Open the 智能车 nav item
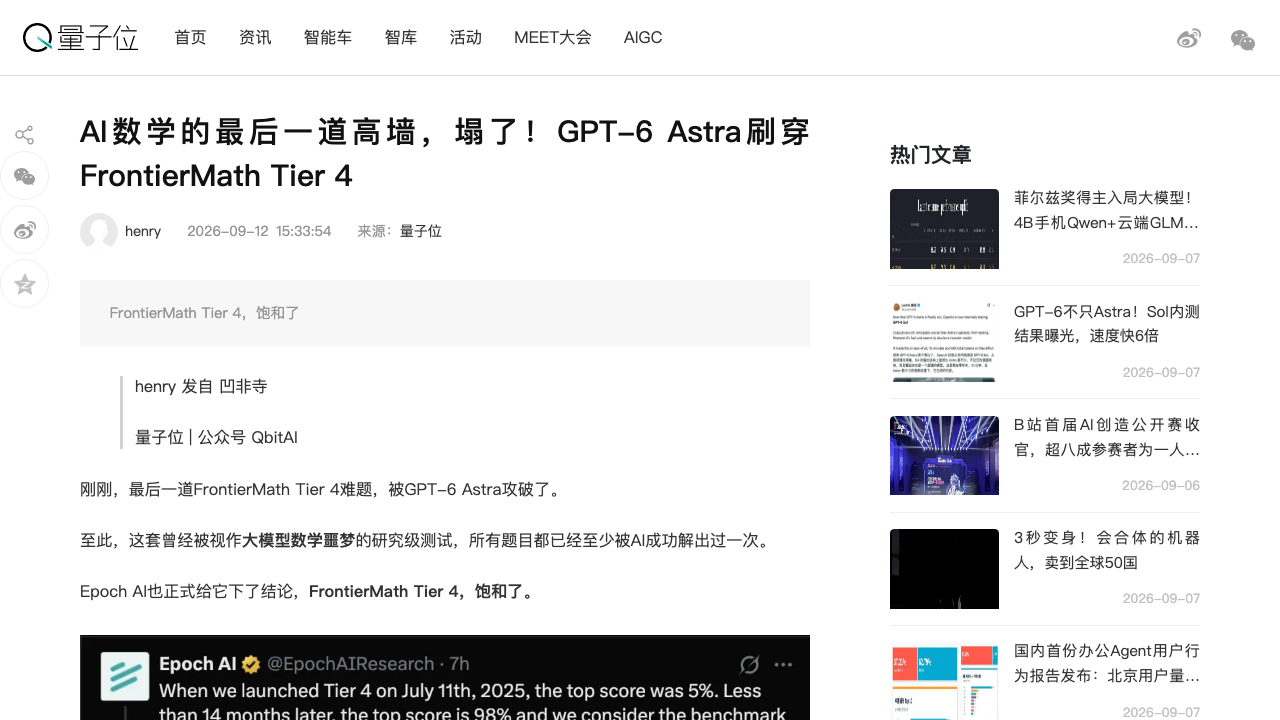The image size is (1280, 720). (x=328, y=37)
